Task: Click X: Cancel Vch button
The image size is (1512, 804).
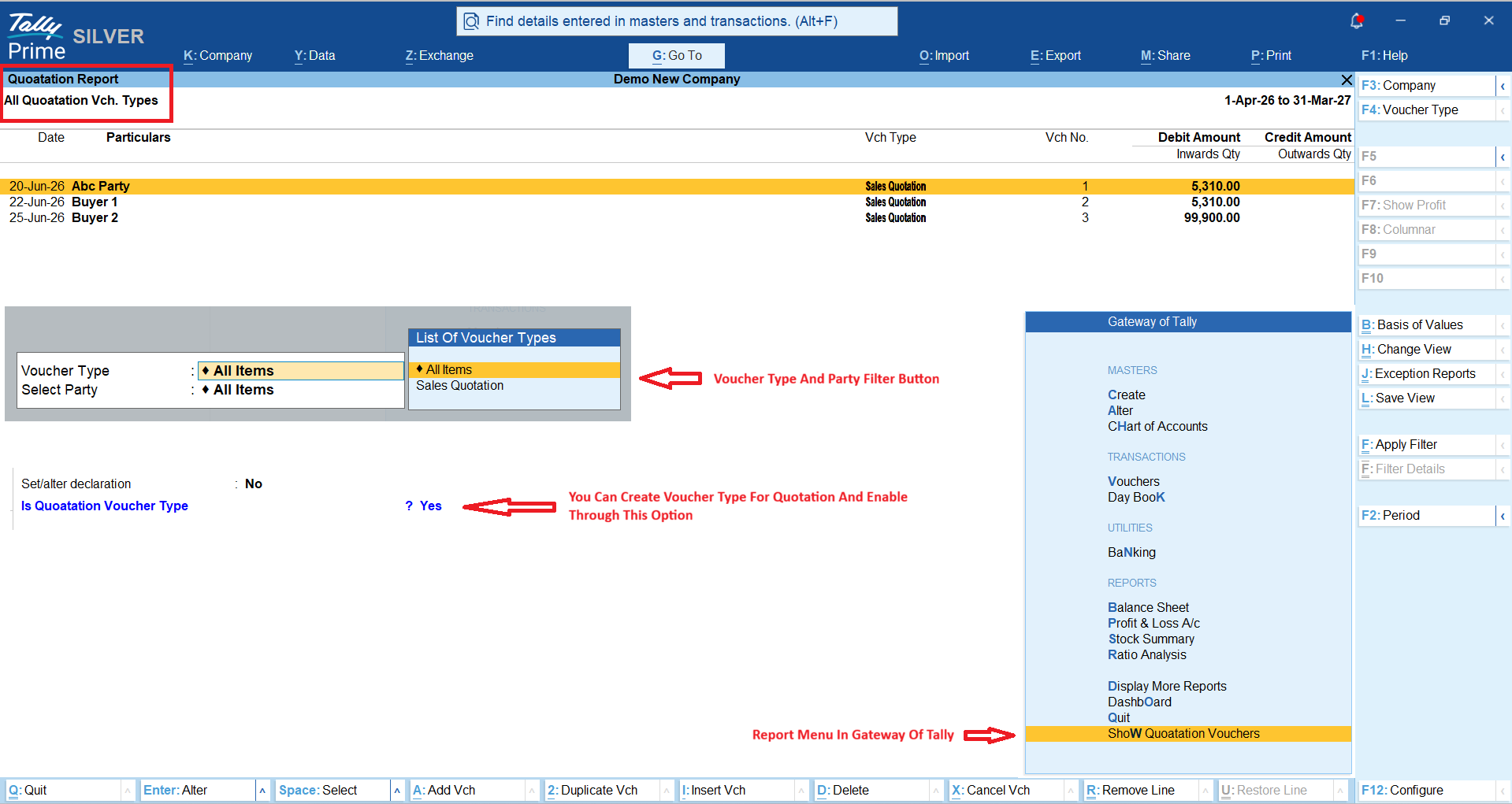Action: (x=1007, y=791)
